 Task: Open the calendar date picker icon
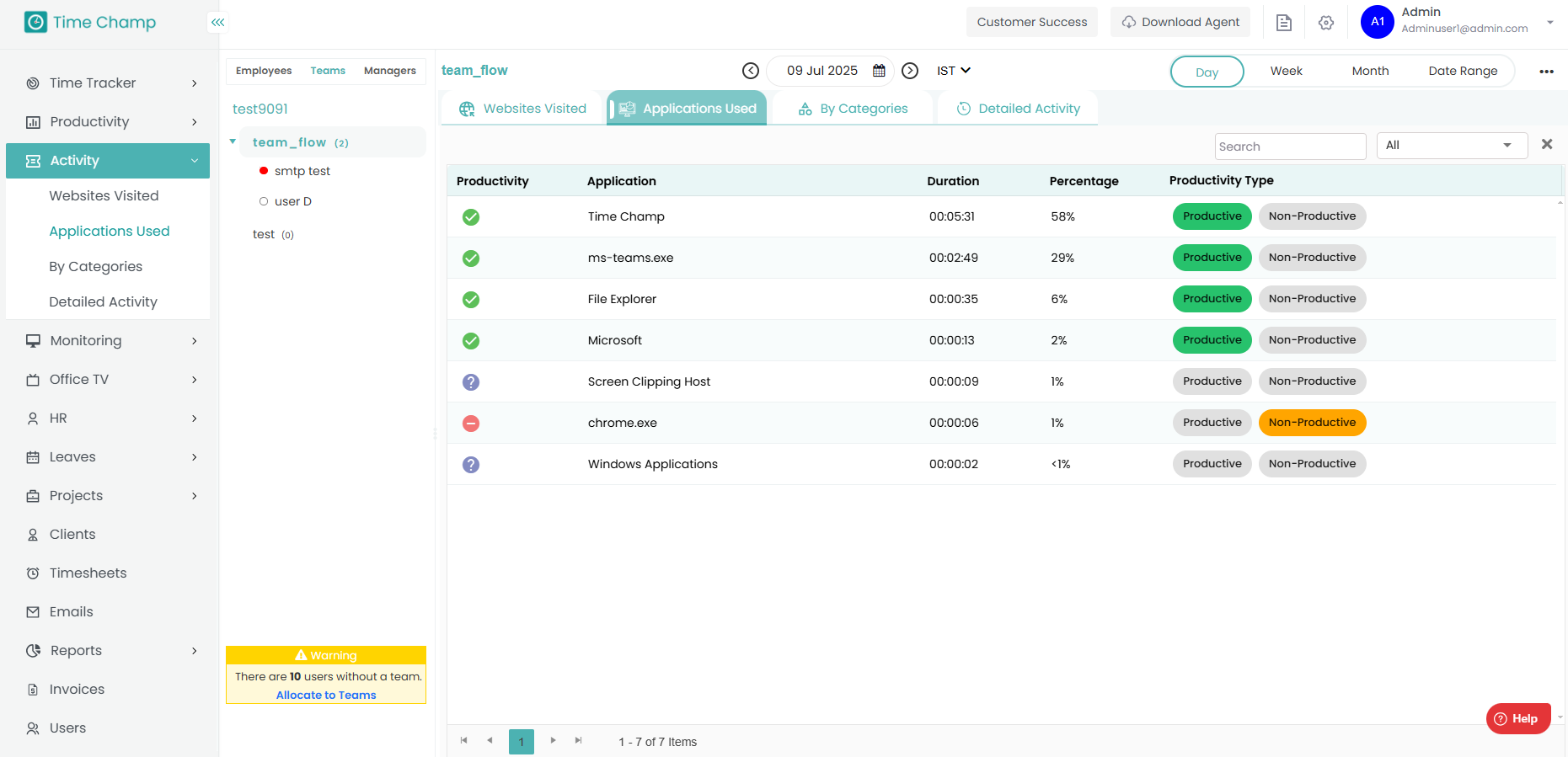(x=879, y=71)
